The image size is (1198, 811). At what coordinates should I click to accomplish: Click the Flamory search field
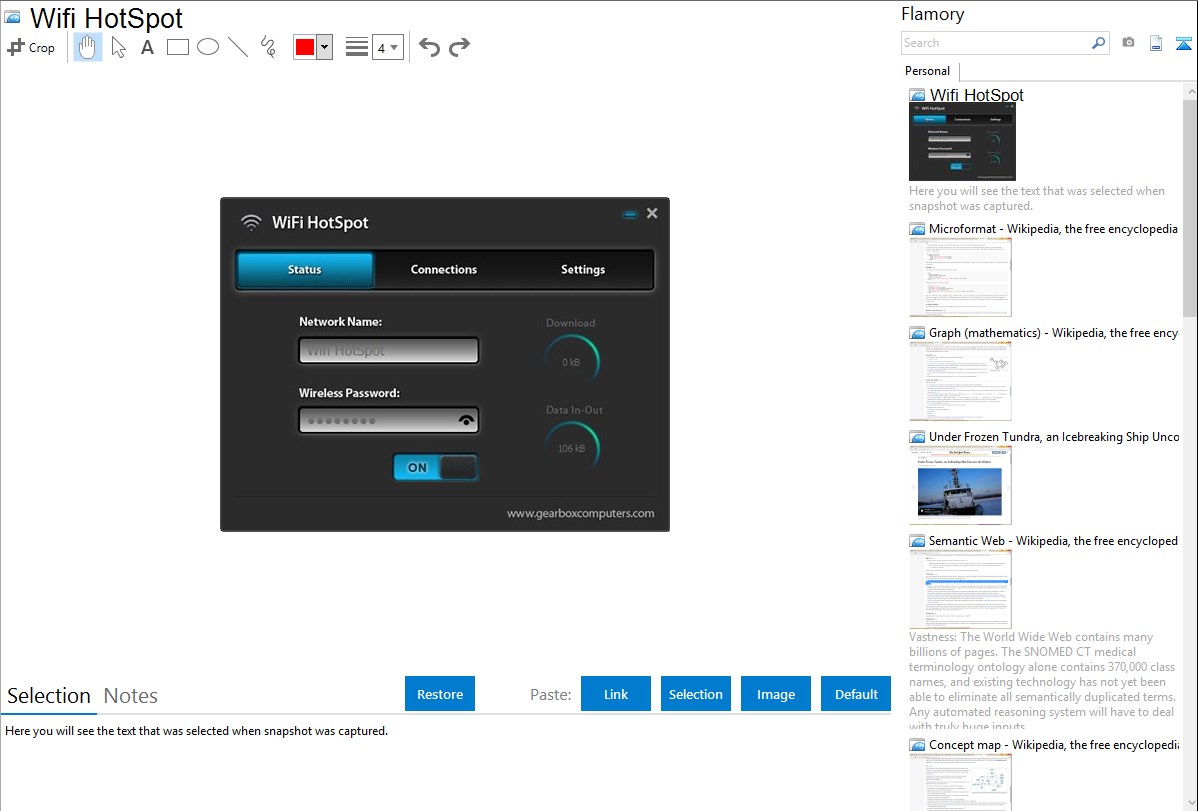(x=995, y=43)
